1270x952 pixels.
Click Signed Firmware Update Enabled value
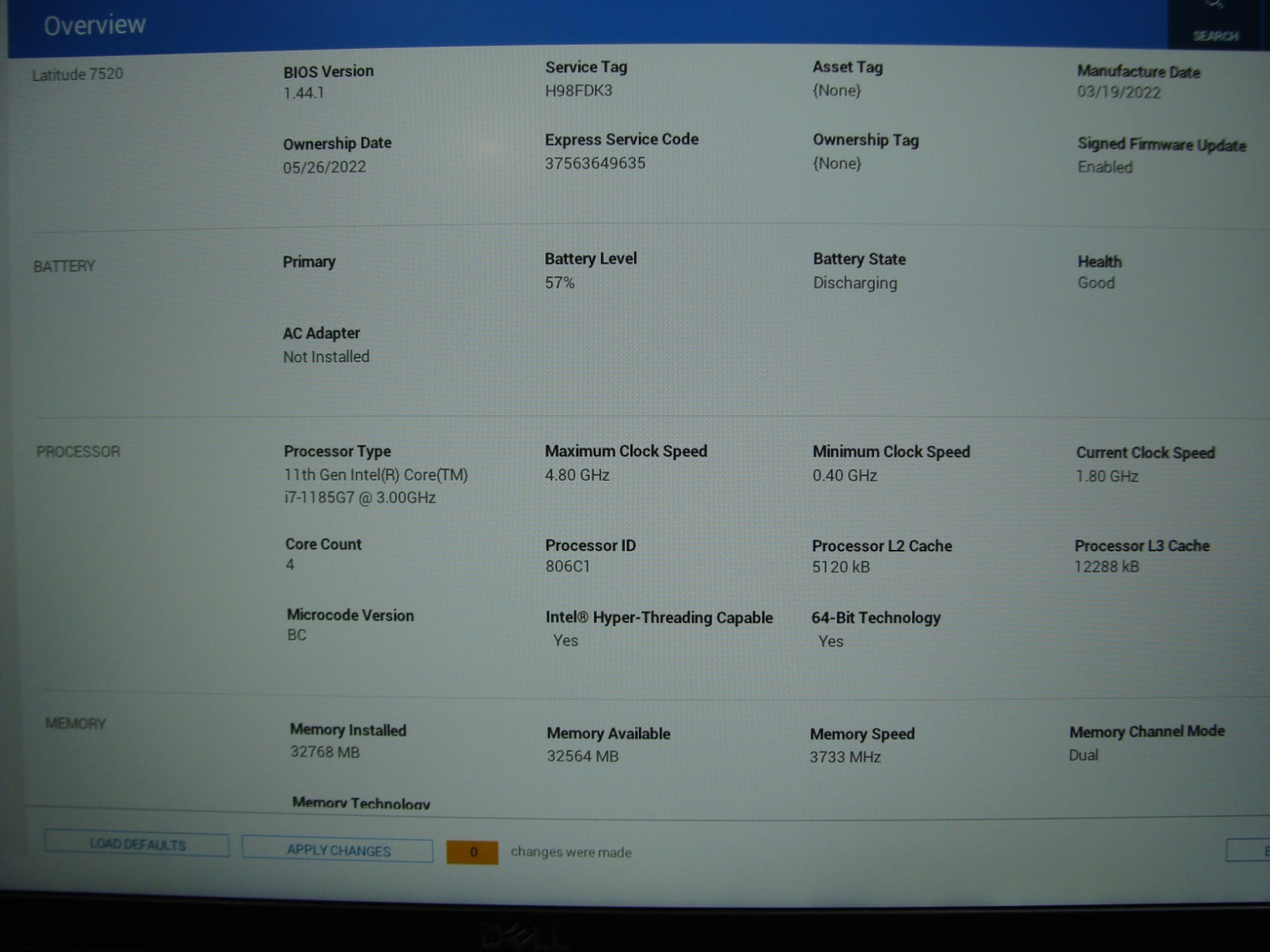tap(1105, 167)
